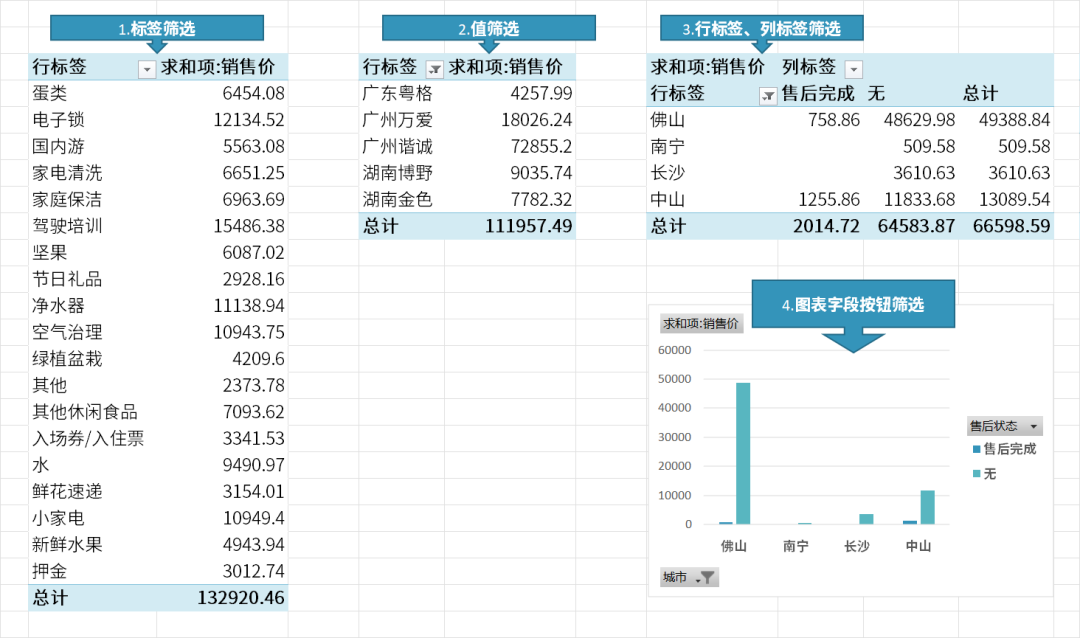Open the 行标签 filter dropdown in first pivot table
The width and height of the screenshot is (1080, 638).
147,69
